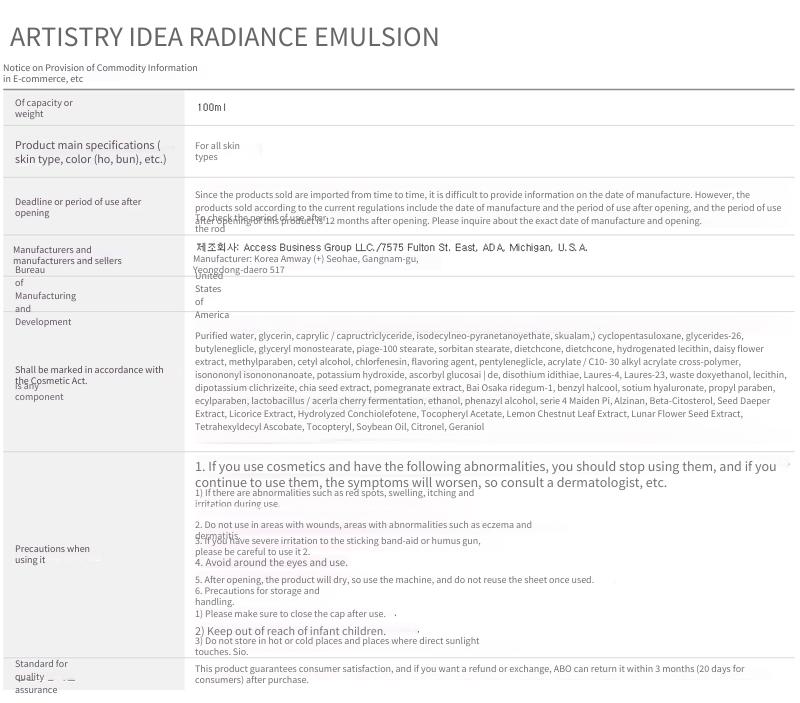Click the ingredients paragraph starting "Purified water, glycerin"
The height and width of the screenshot is (703, 800).
click(x=491, y=381)
